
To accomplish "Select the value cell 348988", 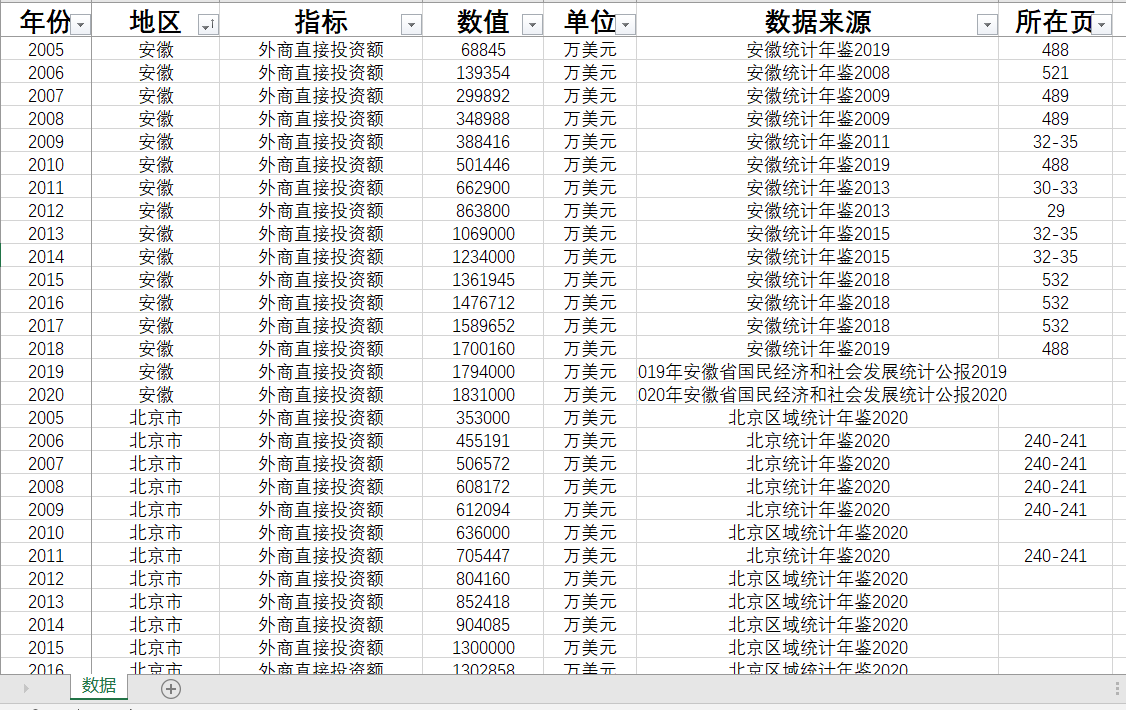I will point(483,118).
